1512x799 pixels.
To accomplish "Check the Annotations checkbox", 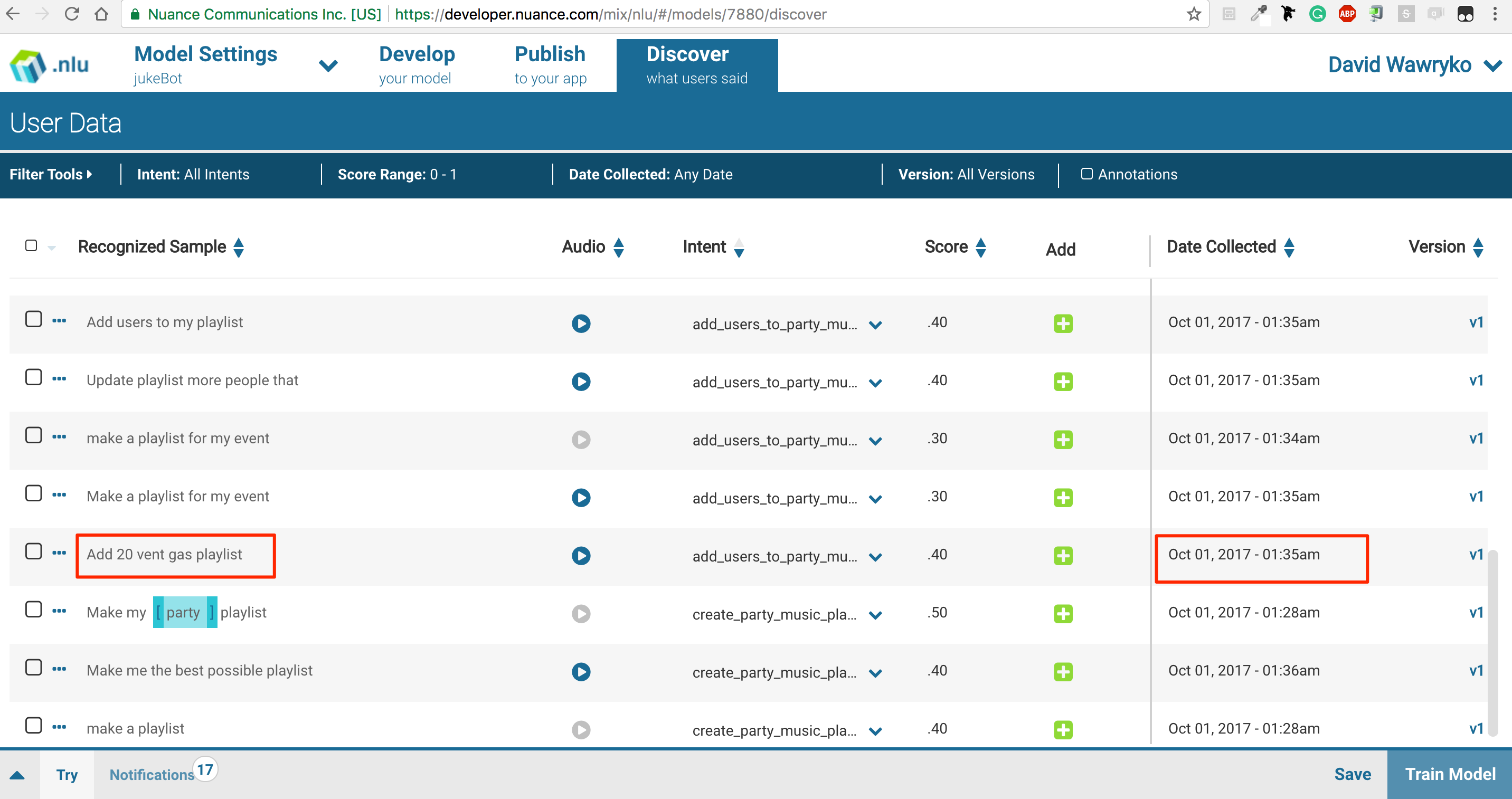I will [x=1086, y=174].
